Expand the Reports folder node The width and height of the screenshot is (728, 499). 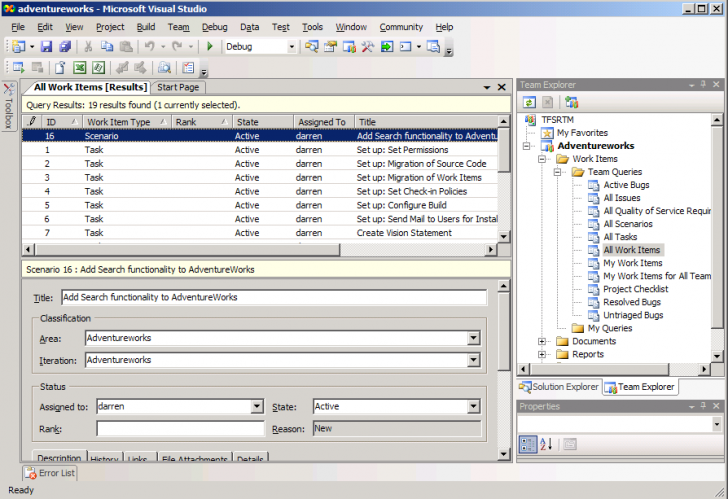coord(542,354)
